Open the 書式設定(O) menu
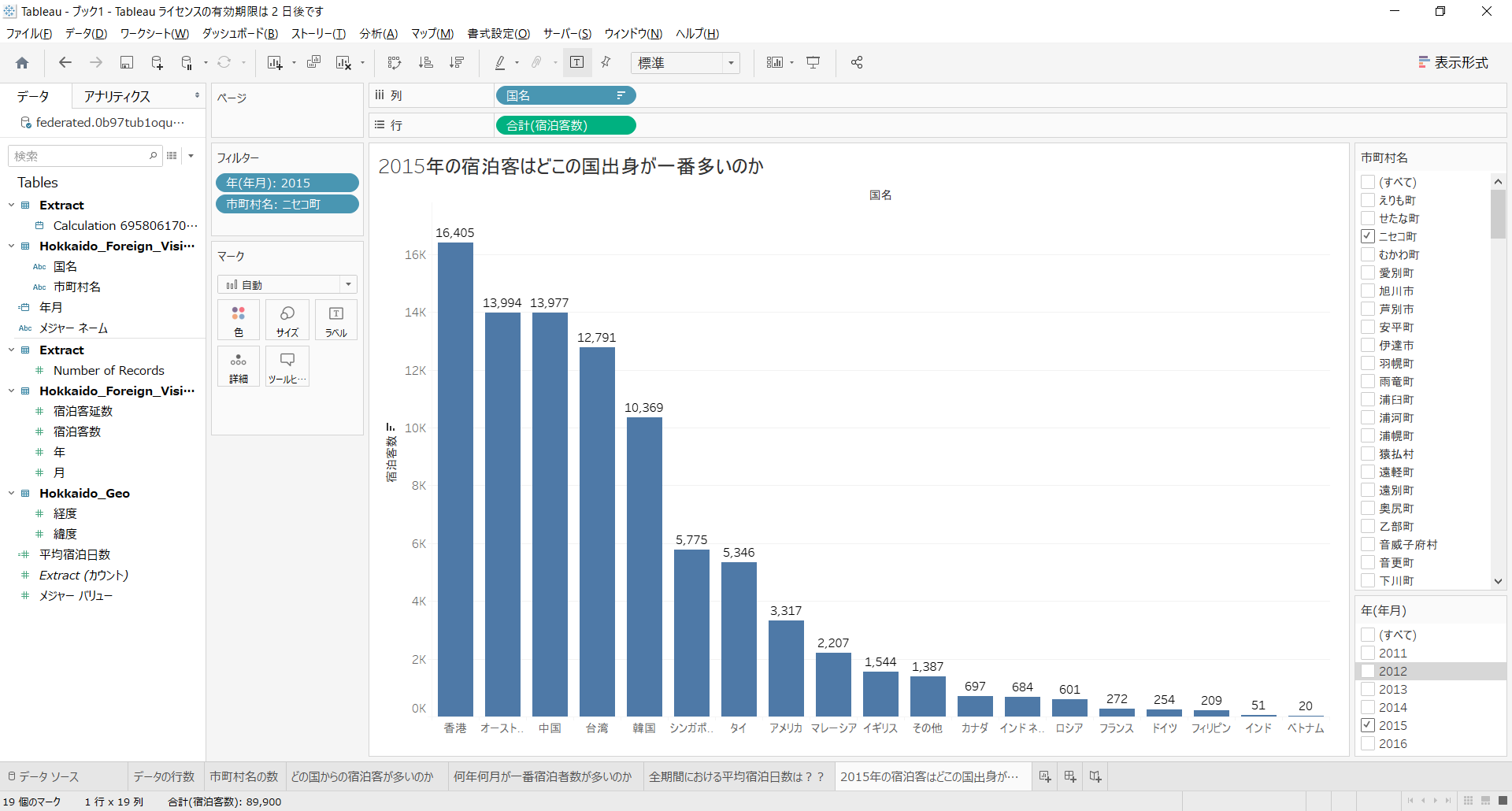 tap(498, 34)
